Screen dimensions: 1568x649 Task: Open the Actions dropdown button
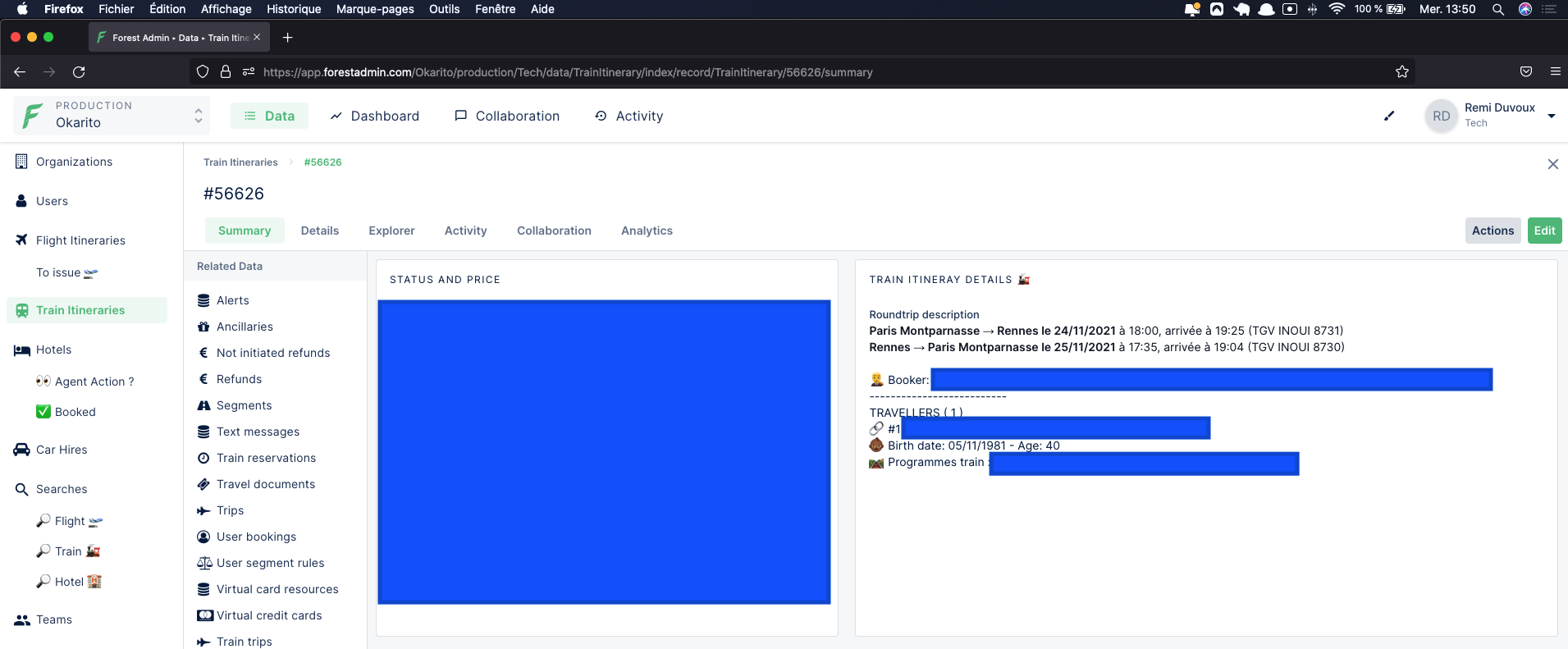tap(1493, 231)
